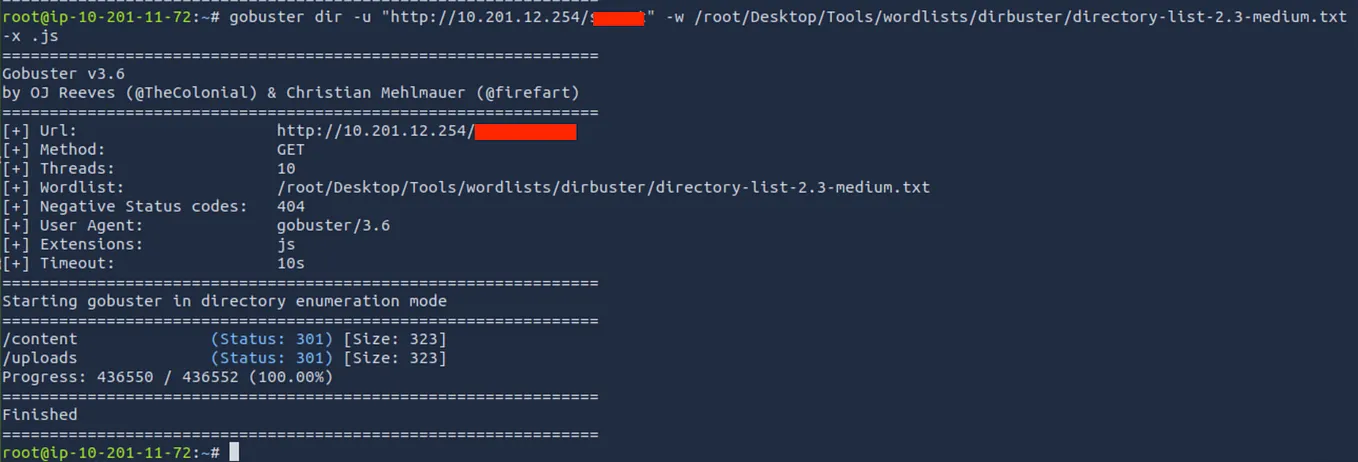Click the Timeout value 10s
Viewport: 1358px width, 462px height.
coord(291,264)
